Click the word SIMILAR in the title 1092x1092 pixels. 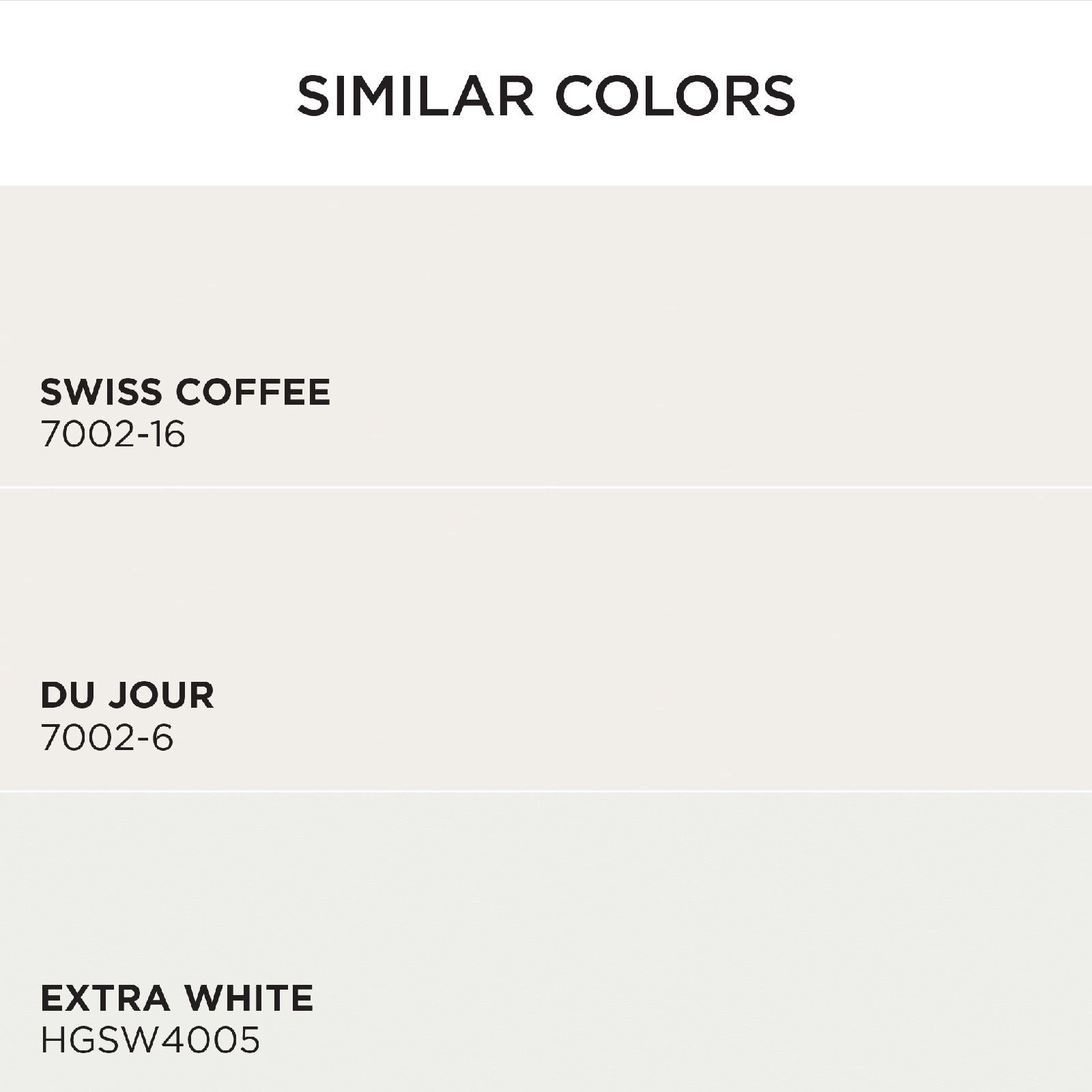point(415,96)
